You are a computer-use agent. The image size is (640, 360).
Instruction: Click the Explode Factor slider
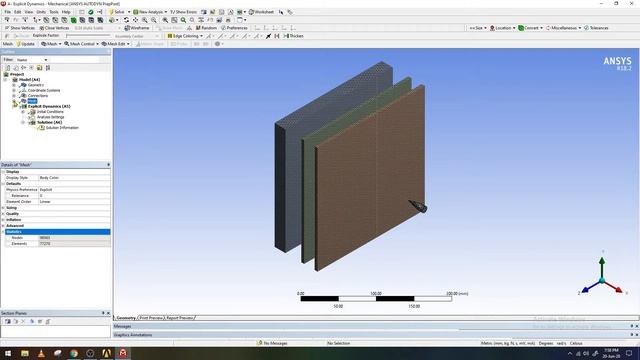click(x=88, y=36)
